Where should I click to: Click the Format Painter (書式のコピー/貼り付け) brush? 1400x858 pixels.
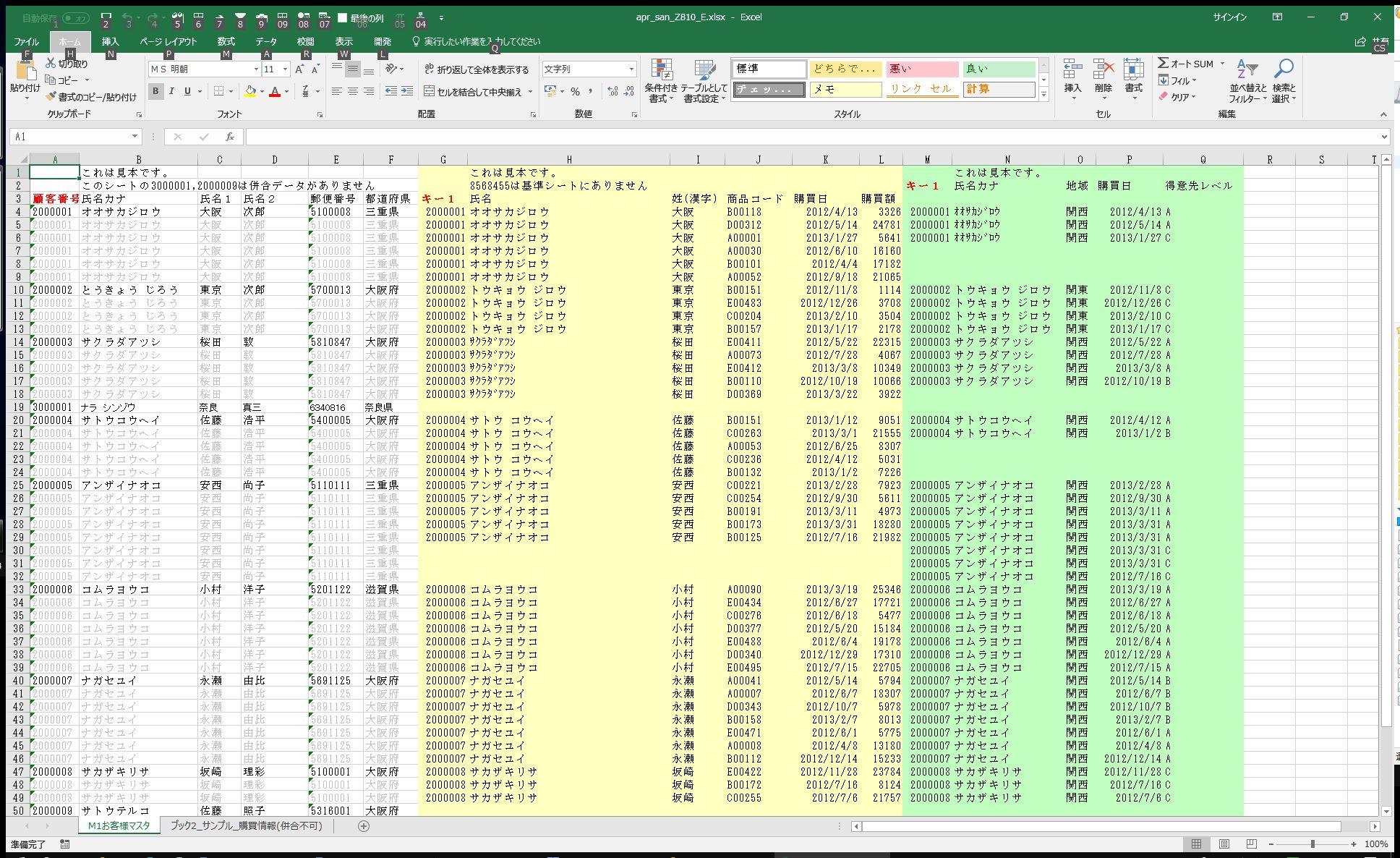tap(51, 96)
